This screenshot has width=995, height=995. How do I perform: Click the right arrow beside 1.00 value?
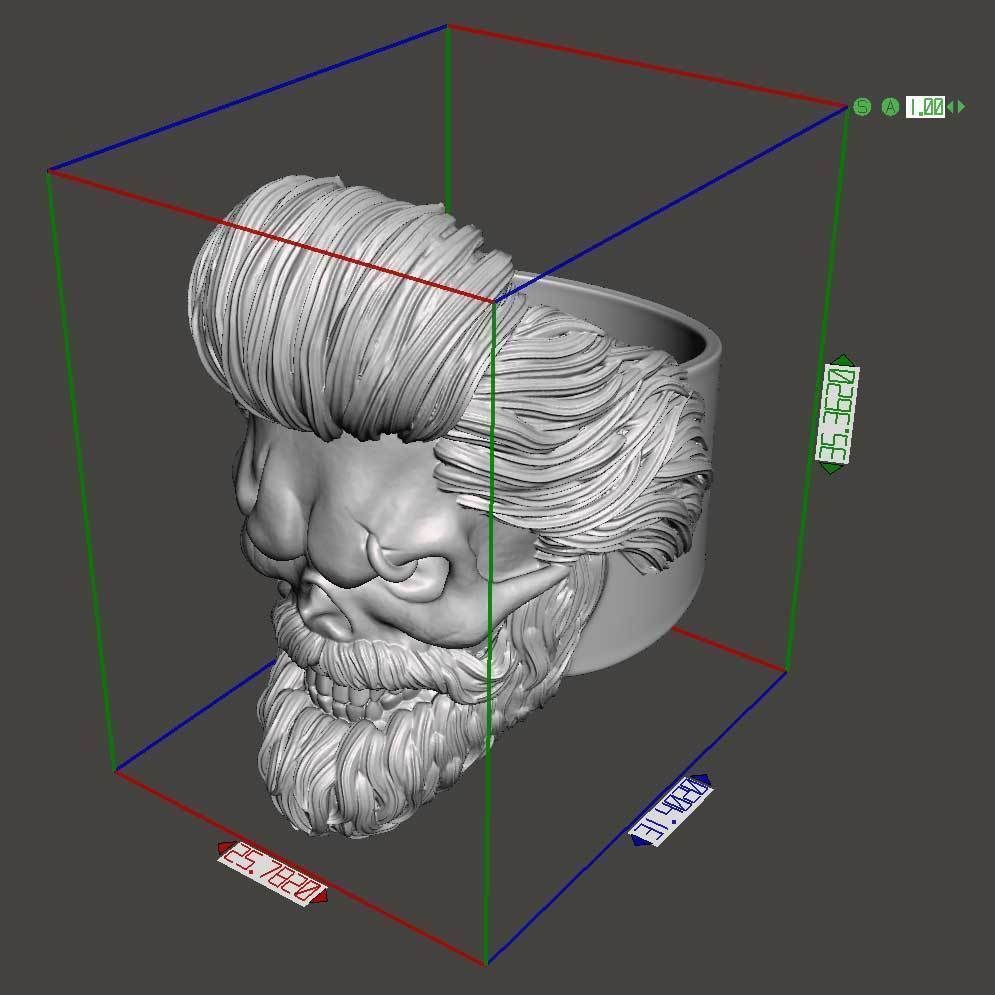point(961,107)
